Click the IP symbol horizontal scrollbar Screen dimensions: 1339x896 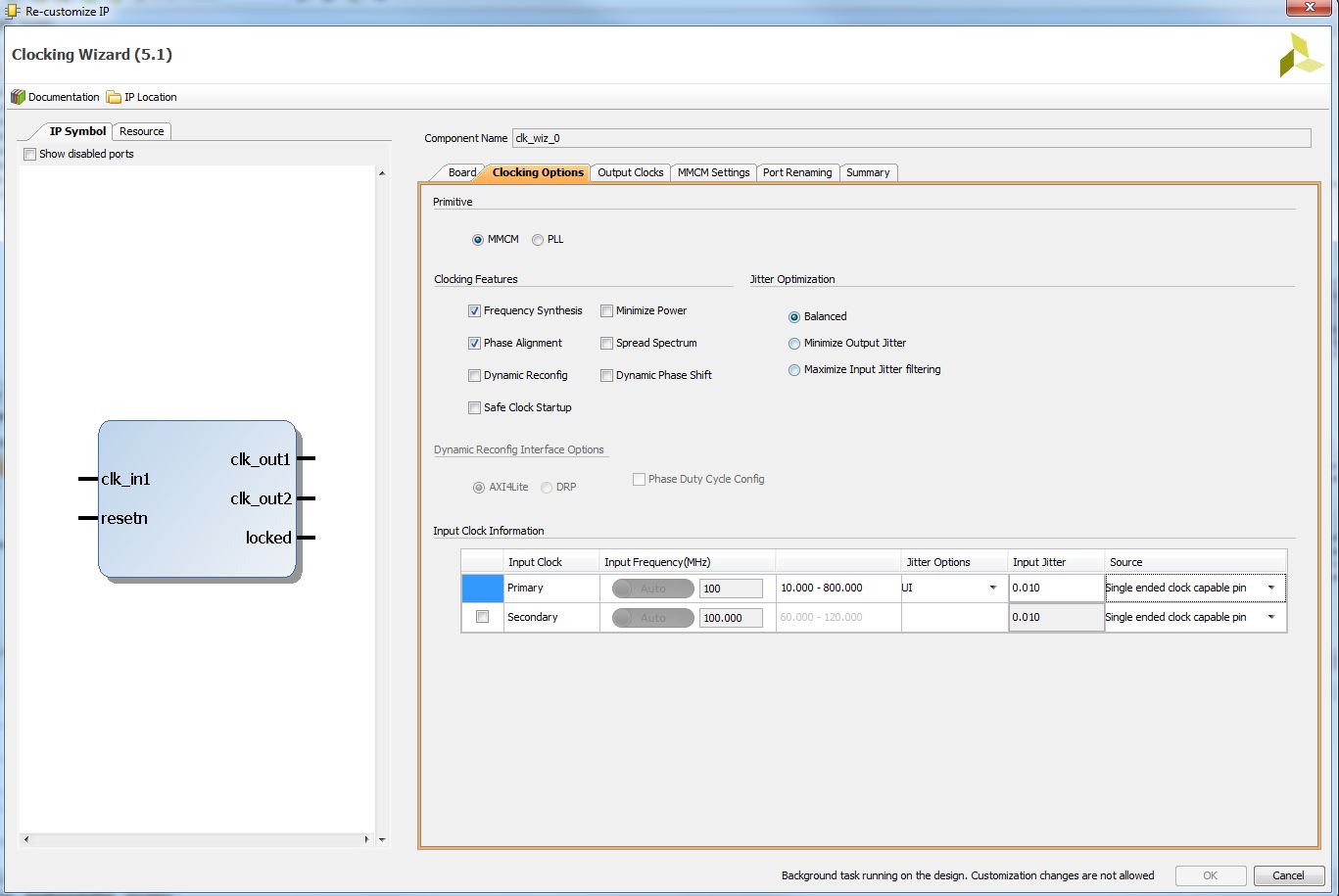[x=197, y=839]
